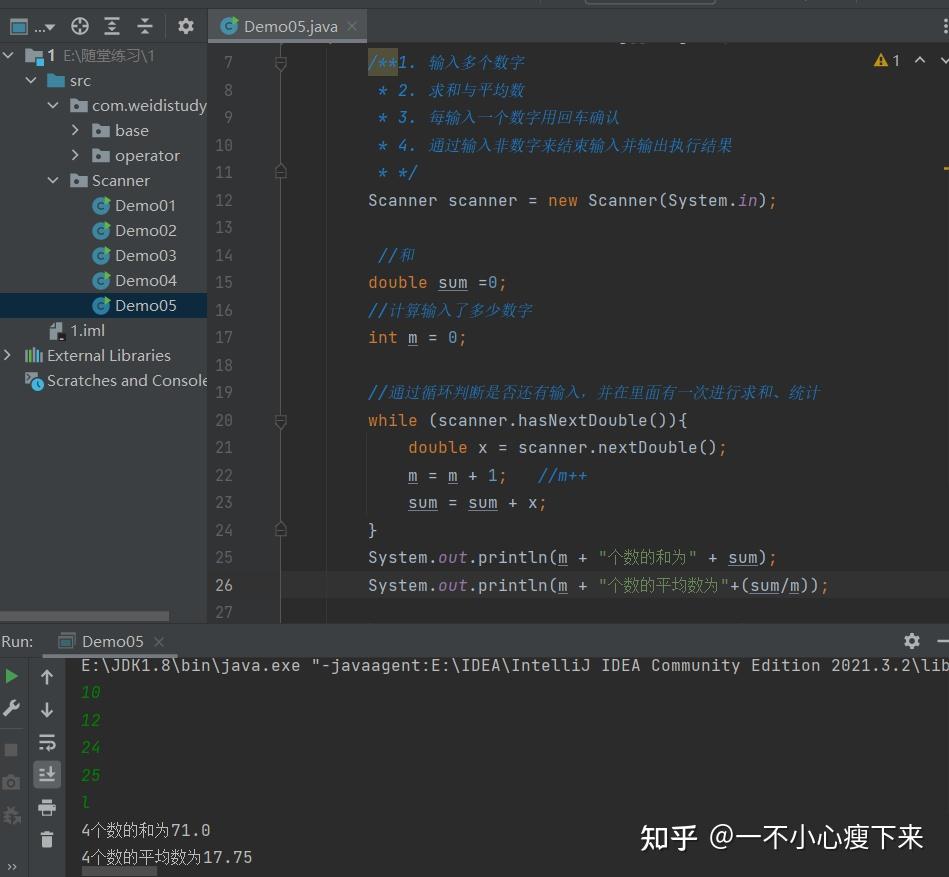
Task: Open Run panel options via gear icon
Action: point(911,640)
